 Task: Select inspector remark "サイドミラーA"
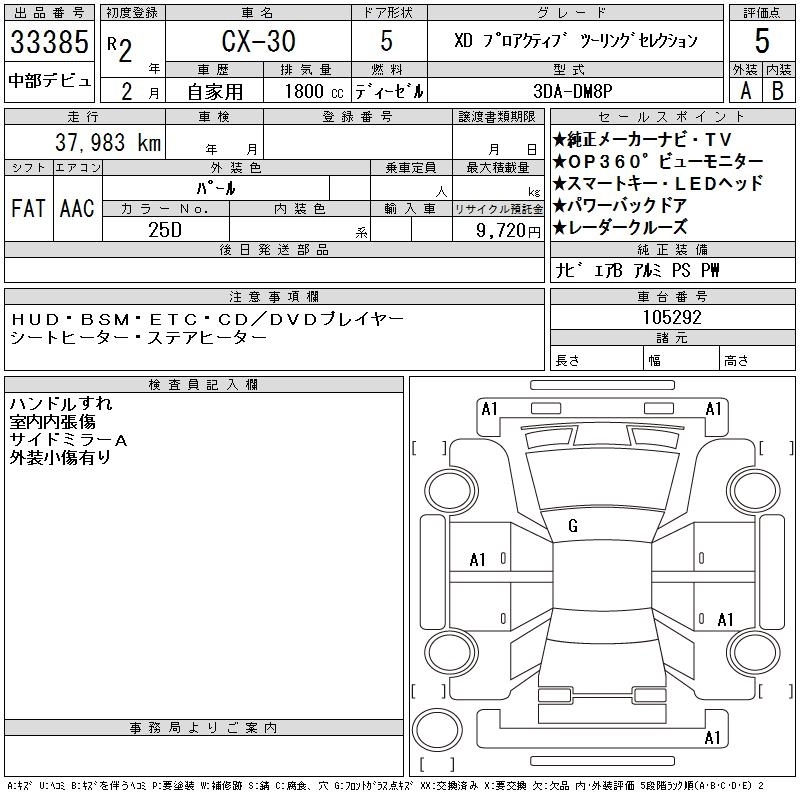click(68, 440)
